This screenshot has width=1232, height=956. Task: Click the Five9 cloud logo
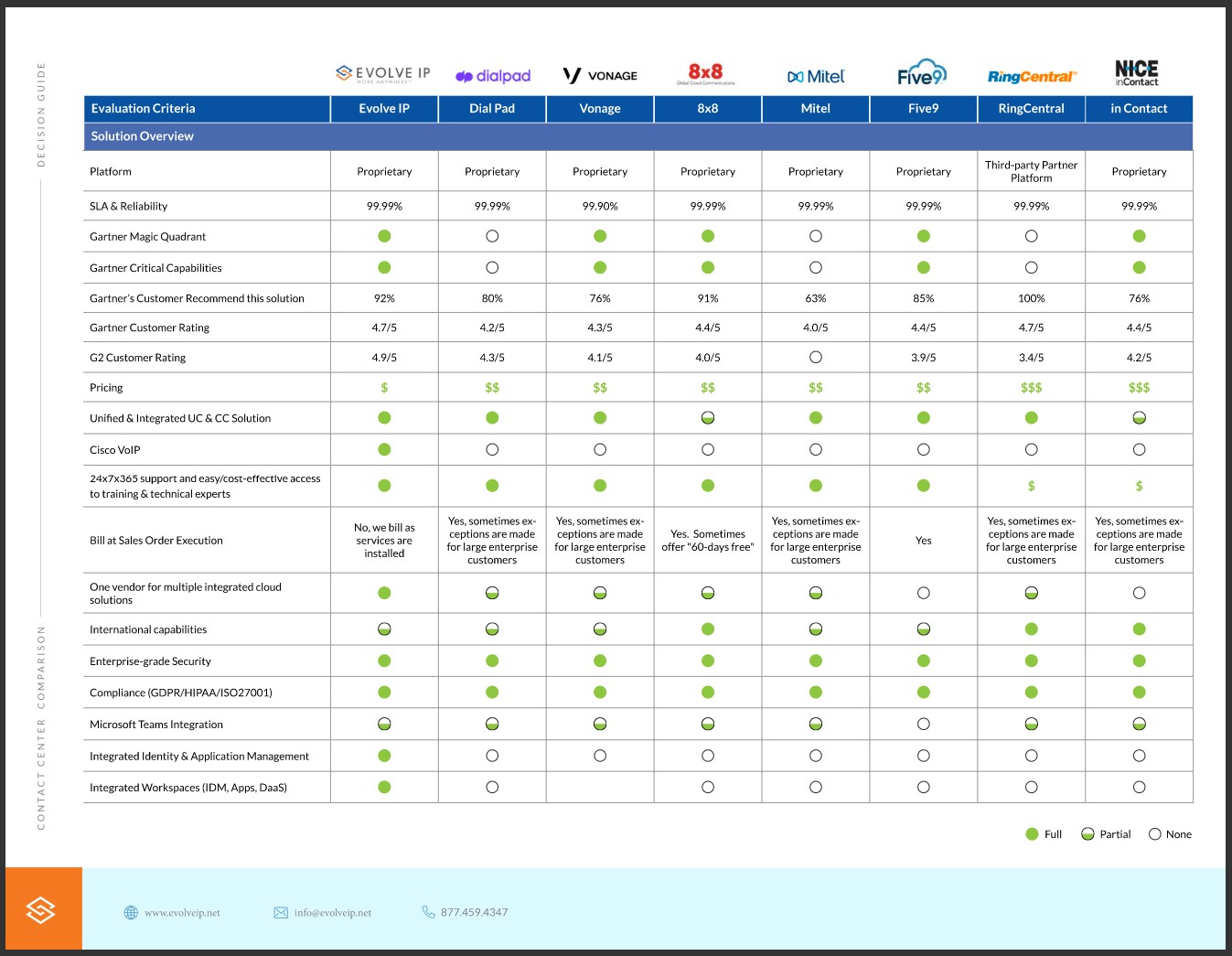tap(922, 72)
